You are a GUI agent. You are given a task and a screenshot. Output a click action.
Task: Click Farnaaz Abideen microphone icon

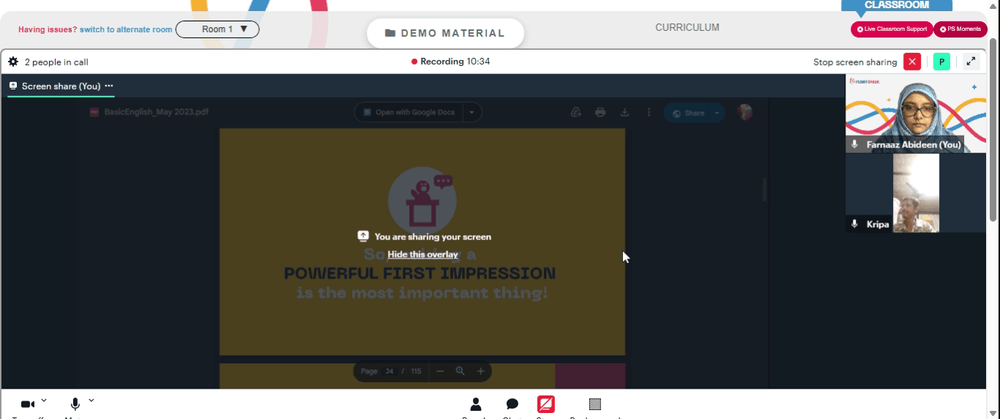855,145
